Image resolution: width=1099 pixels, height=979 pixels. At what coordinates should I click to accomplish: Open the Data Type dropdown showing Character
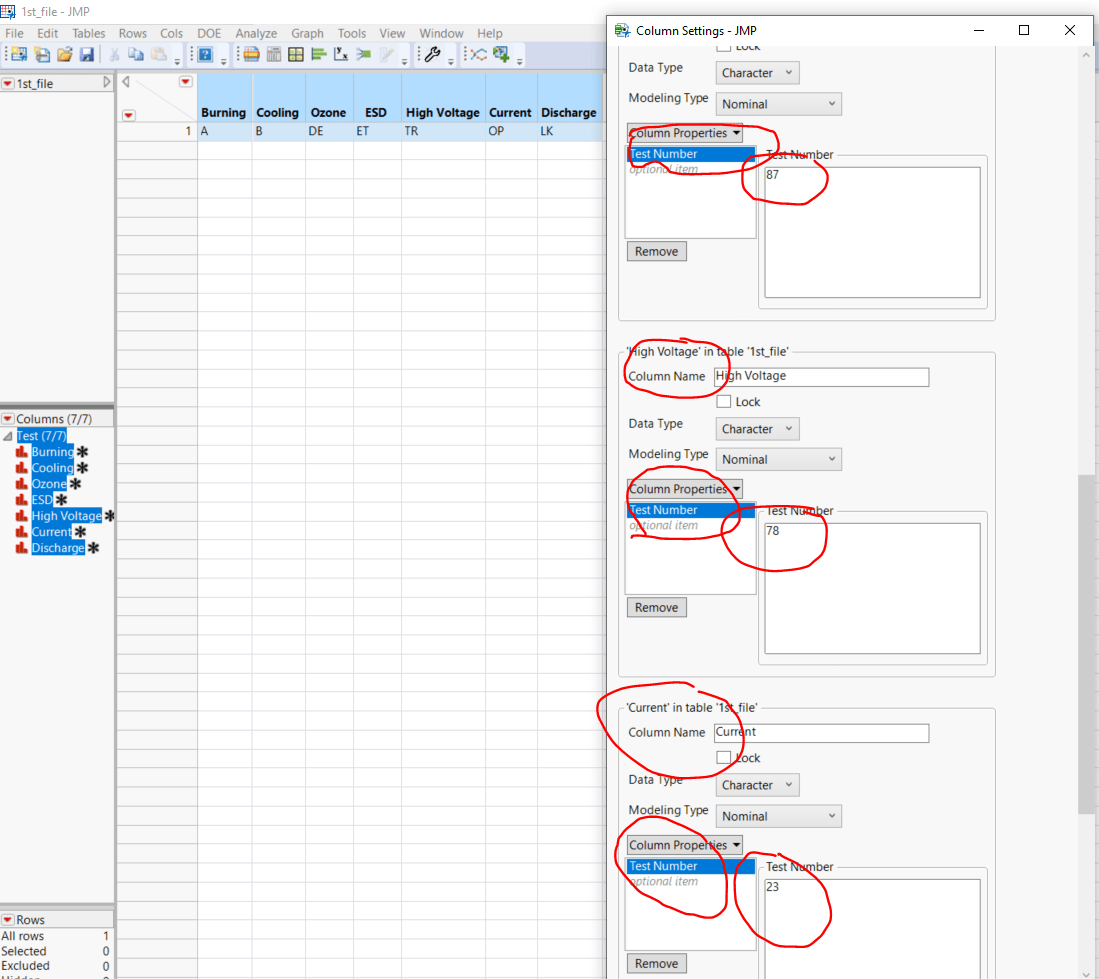point(757,72)
